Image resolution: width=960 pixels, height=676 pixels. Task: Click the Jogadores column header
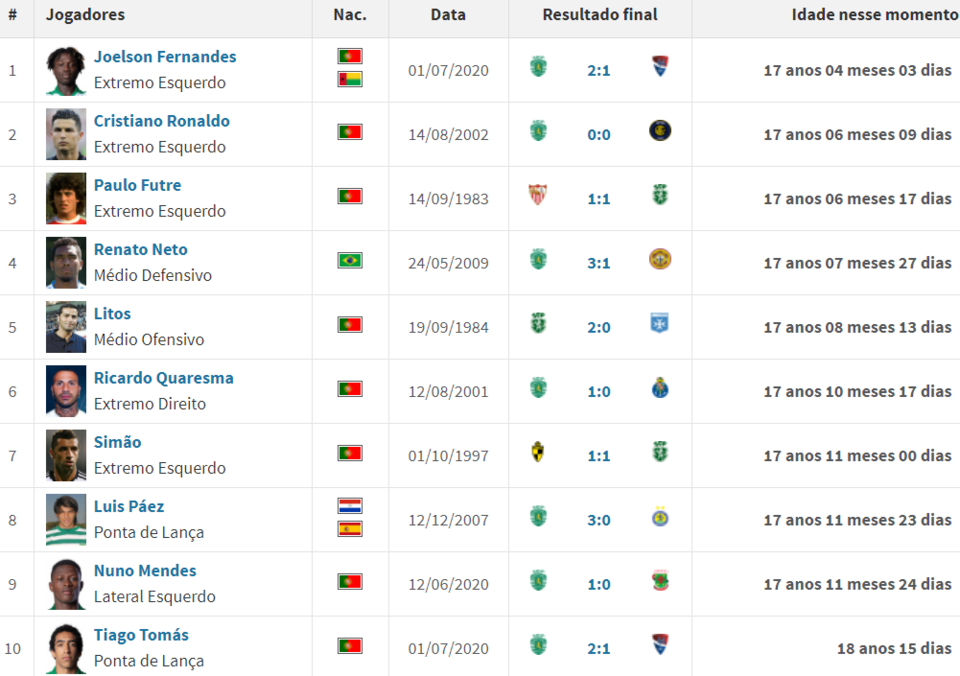(x=86, y=15)
